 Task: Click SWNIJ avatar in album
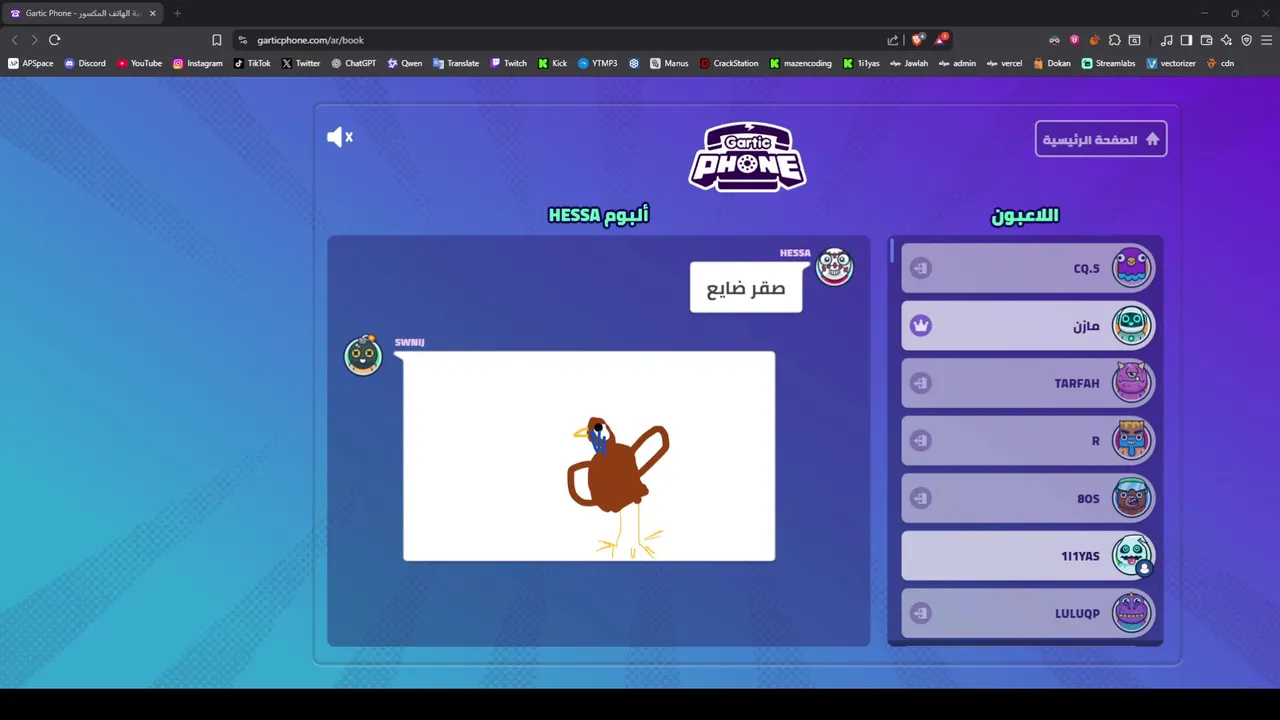click(363, 355)
